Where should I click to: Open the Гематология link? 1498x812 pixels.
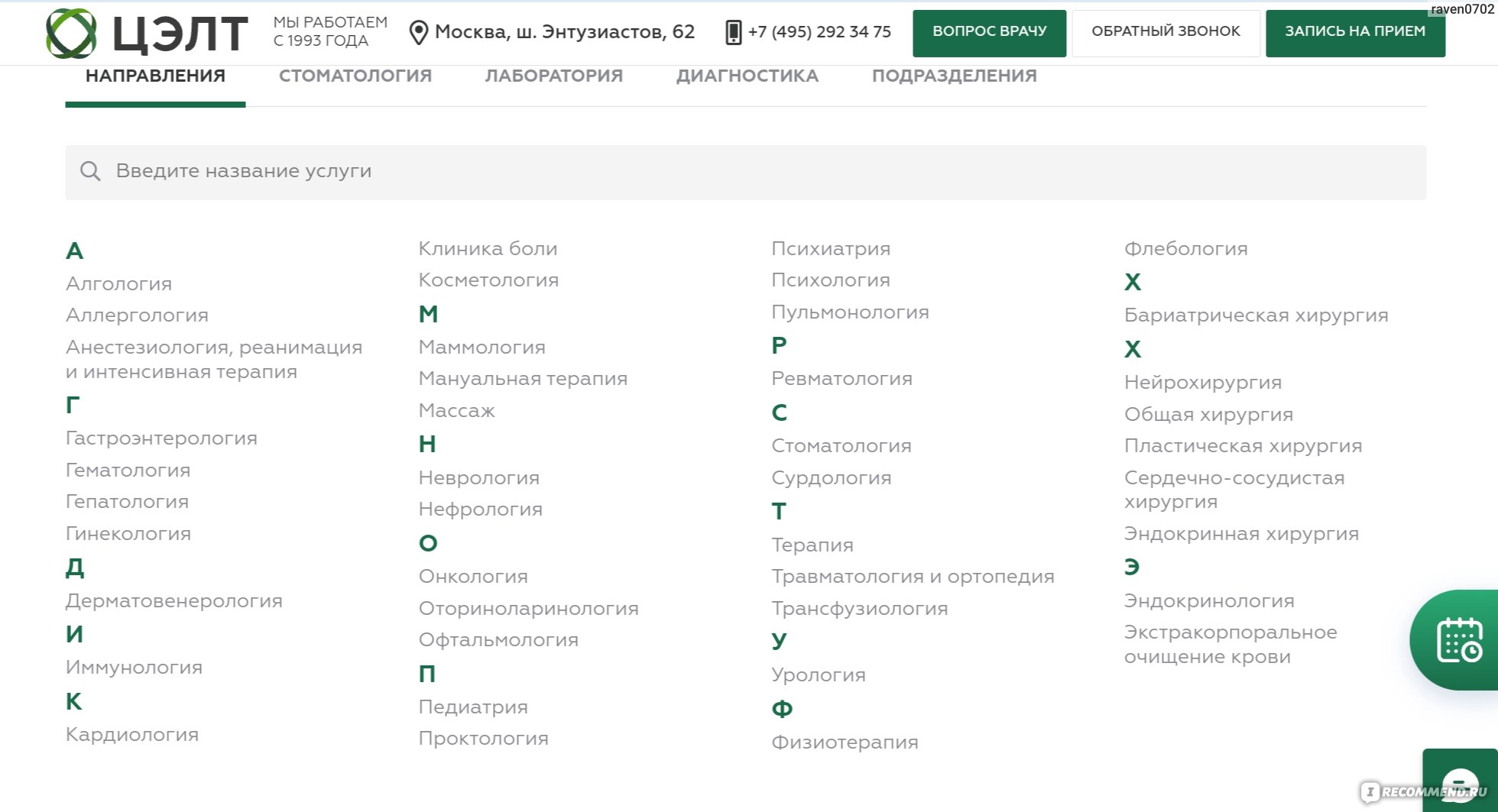tap(128, 471)
